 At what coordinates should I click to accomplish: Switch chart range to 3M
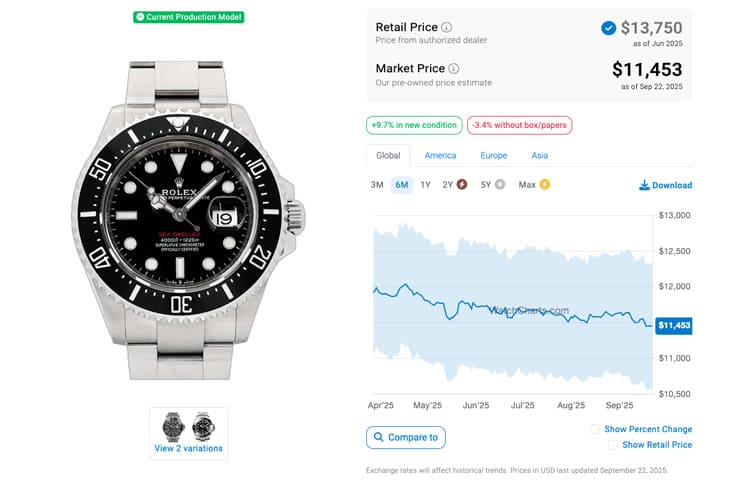[377, 185]
